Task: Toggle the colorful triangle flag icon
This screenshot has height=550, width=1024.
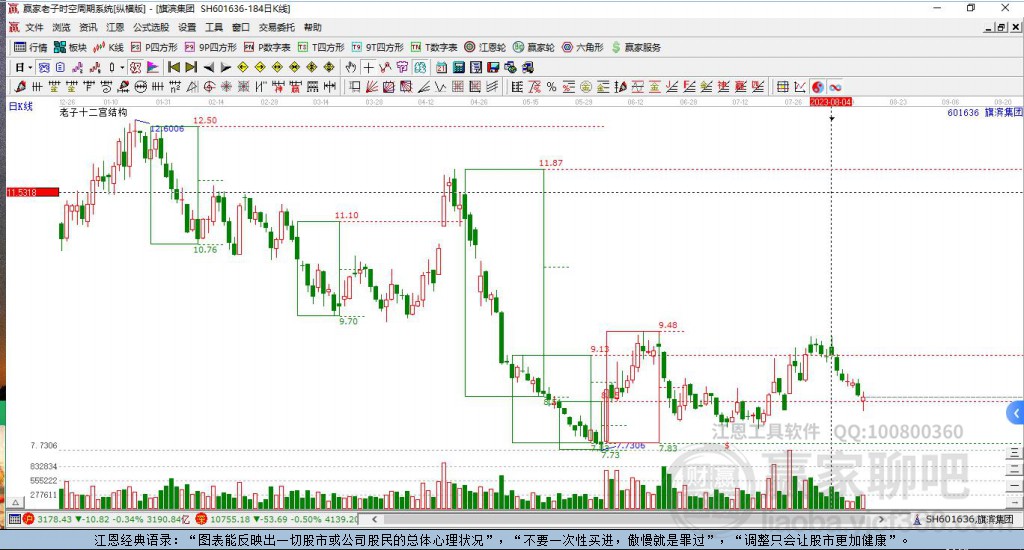Action: [x=152, y=67]
